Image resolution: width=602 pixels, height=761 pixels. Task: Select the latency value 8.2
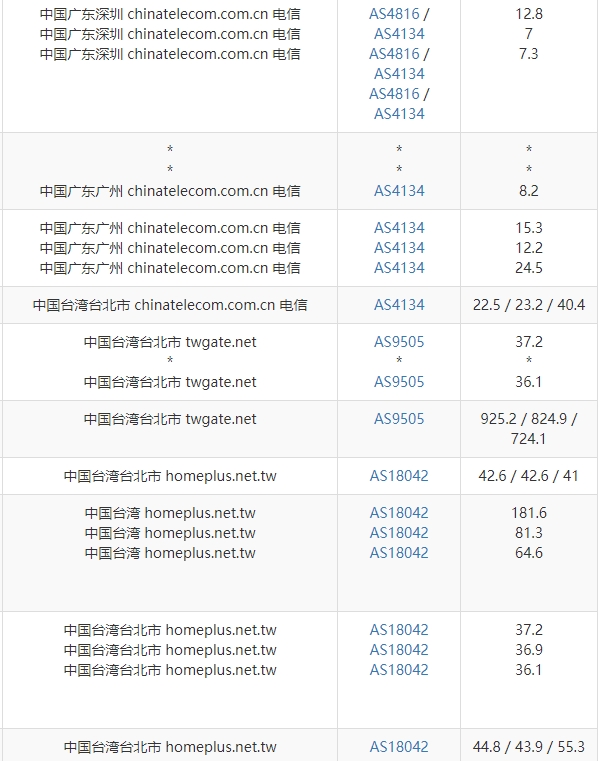(529, 191)
